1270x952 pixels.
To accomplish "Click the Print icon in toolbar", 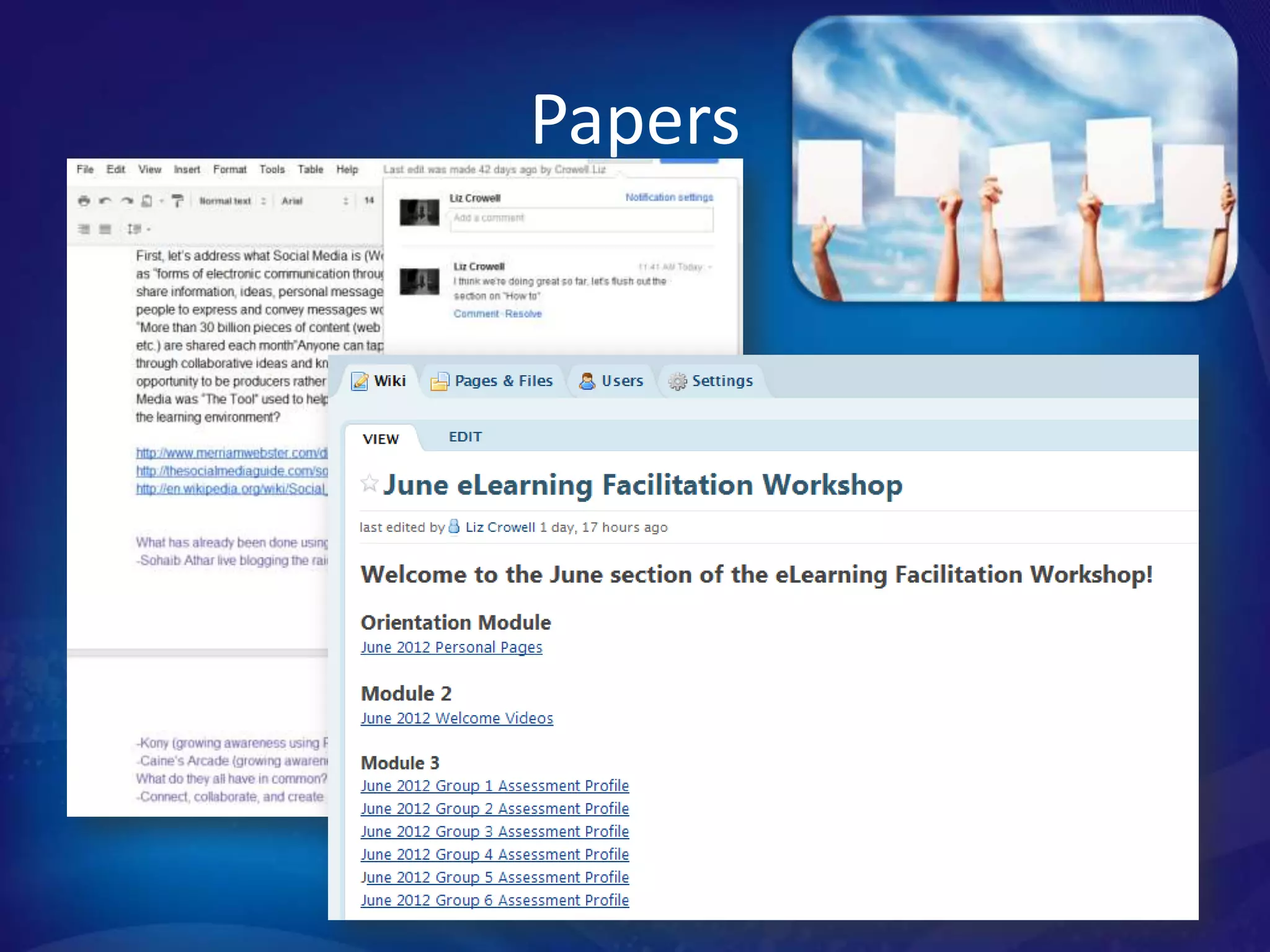I will coord(84,201).
